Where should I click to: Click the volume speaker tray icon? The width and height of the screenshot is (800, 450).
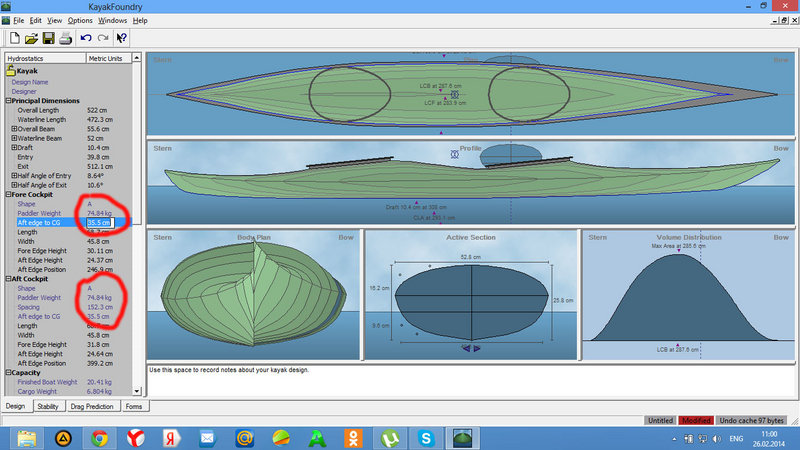click(x=717, y=439)
